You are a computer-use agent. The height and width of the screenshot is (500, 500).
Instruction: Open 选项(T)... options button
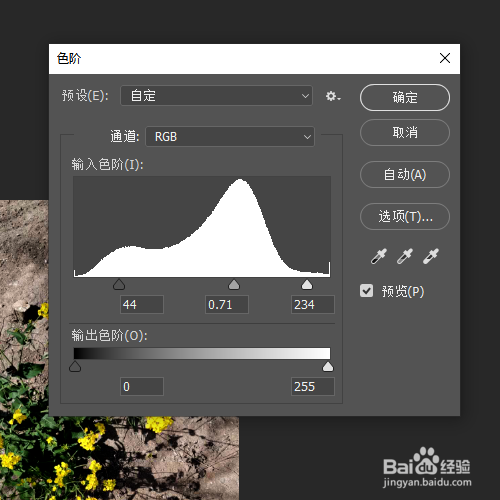[405, 216]
